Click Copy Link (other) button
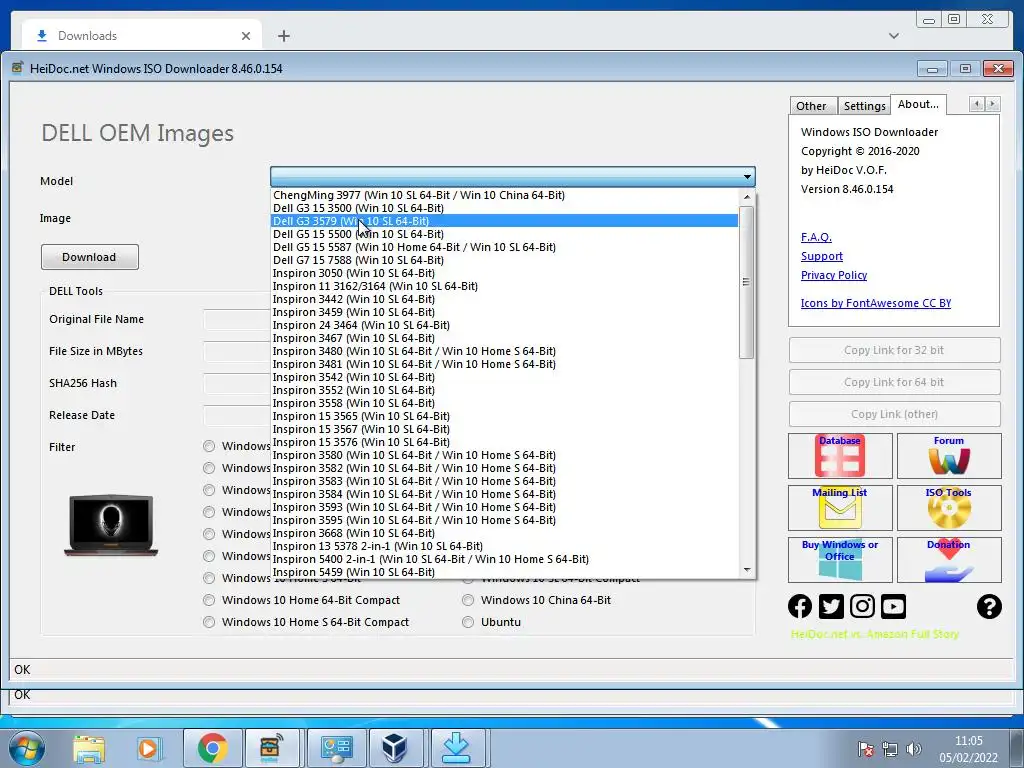 894,414
